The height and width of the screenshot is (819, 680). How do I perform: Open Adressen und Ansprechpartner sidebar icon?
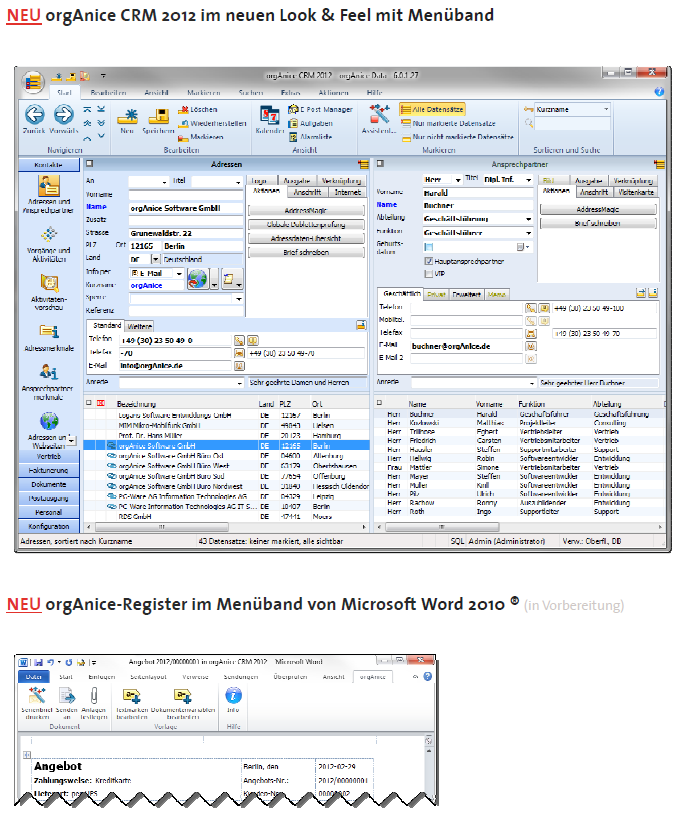(49, 186)
